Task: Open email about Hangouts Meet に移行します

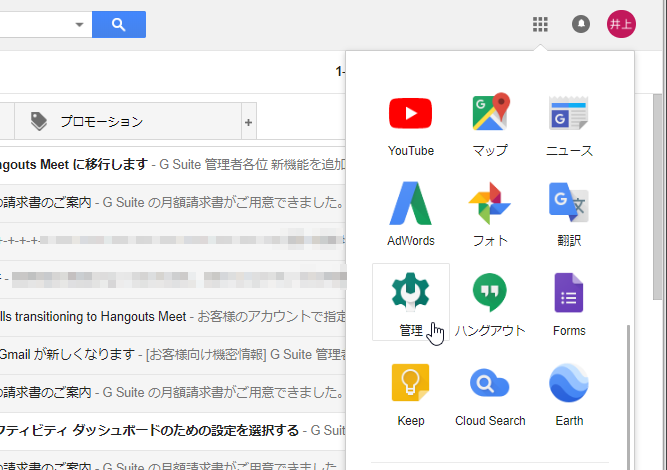Action: click(172, 165)
